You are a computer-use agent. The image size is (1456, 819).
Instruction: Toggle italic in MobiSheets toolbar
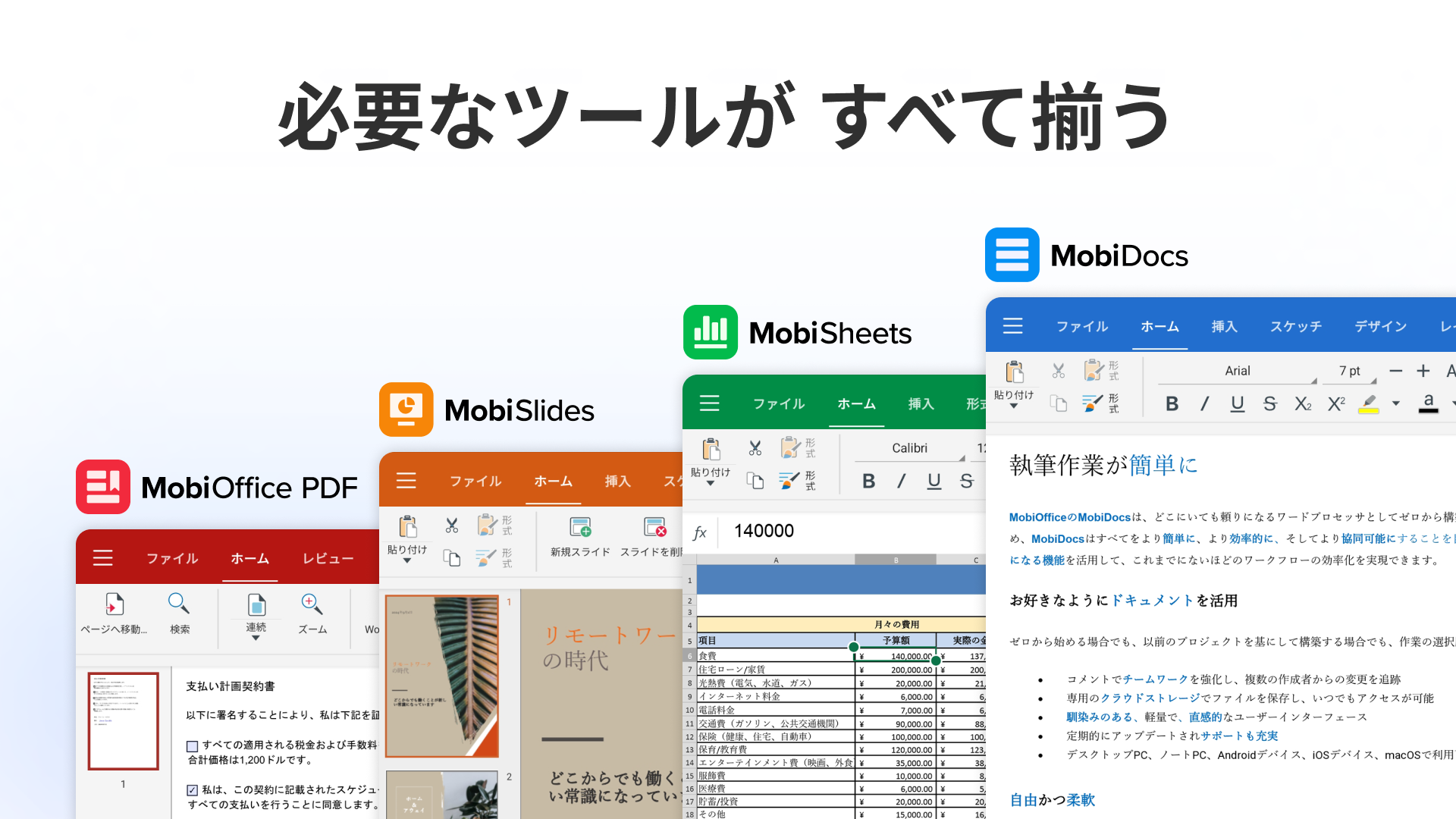pos(902,481)
